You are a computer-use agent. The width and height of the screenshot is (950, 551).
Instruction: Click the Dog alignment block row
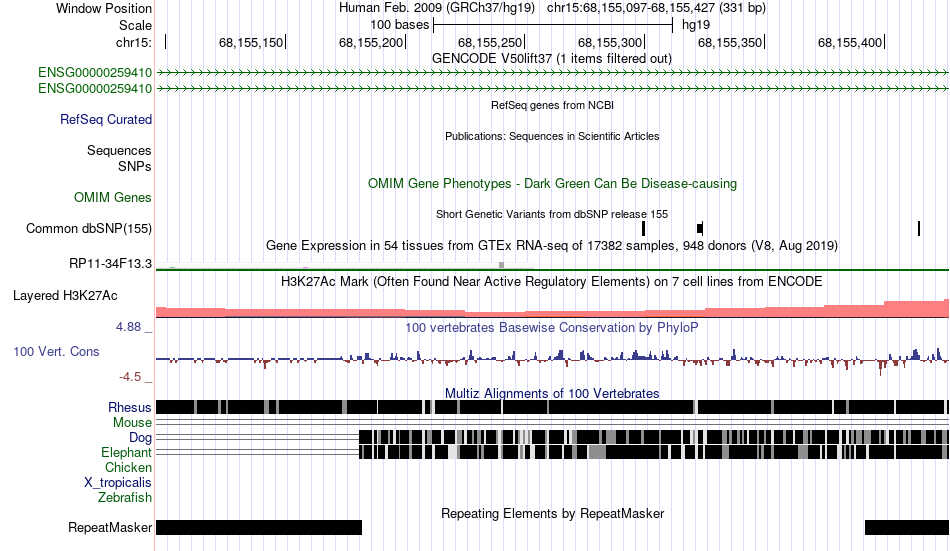pyautogui.click(x=654, y=437)
